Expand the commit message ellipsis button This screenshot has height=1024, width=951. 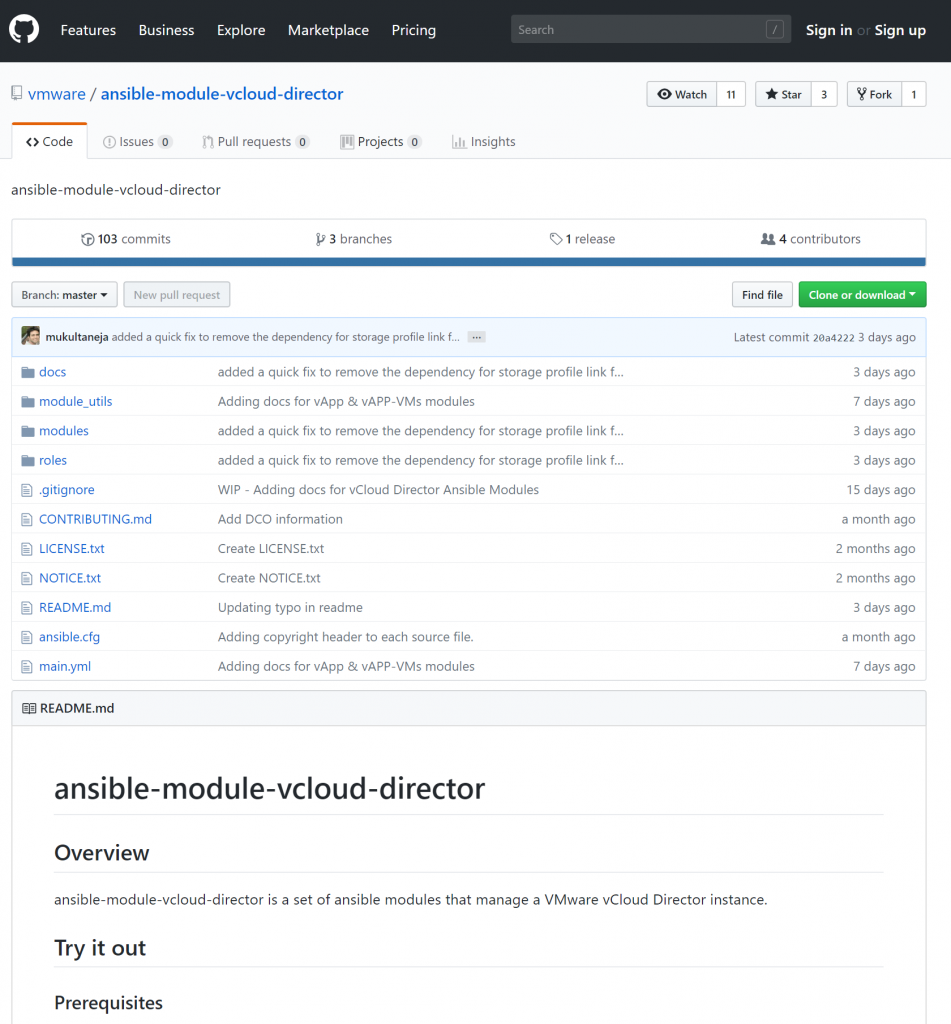(476, 337)
